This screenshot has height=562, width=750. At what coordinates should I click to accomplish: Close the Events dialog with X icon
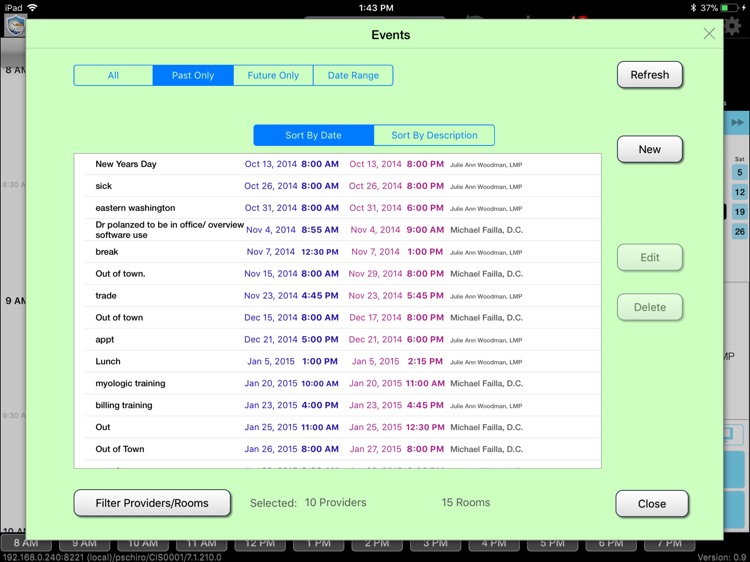coord(709,34)
